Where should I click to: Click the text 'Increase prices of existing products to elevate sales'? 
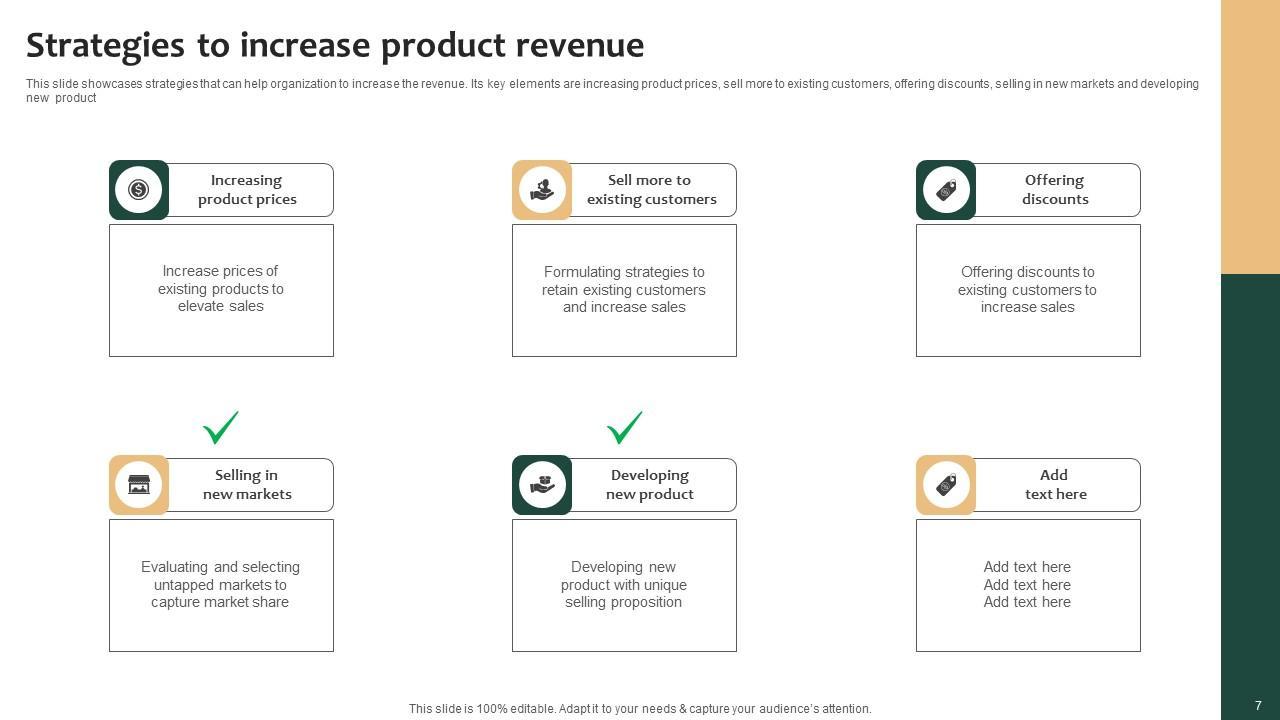click(x=221, y=289)
